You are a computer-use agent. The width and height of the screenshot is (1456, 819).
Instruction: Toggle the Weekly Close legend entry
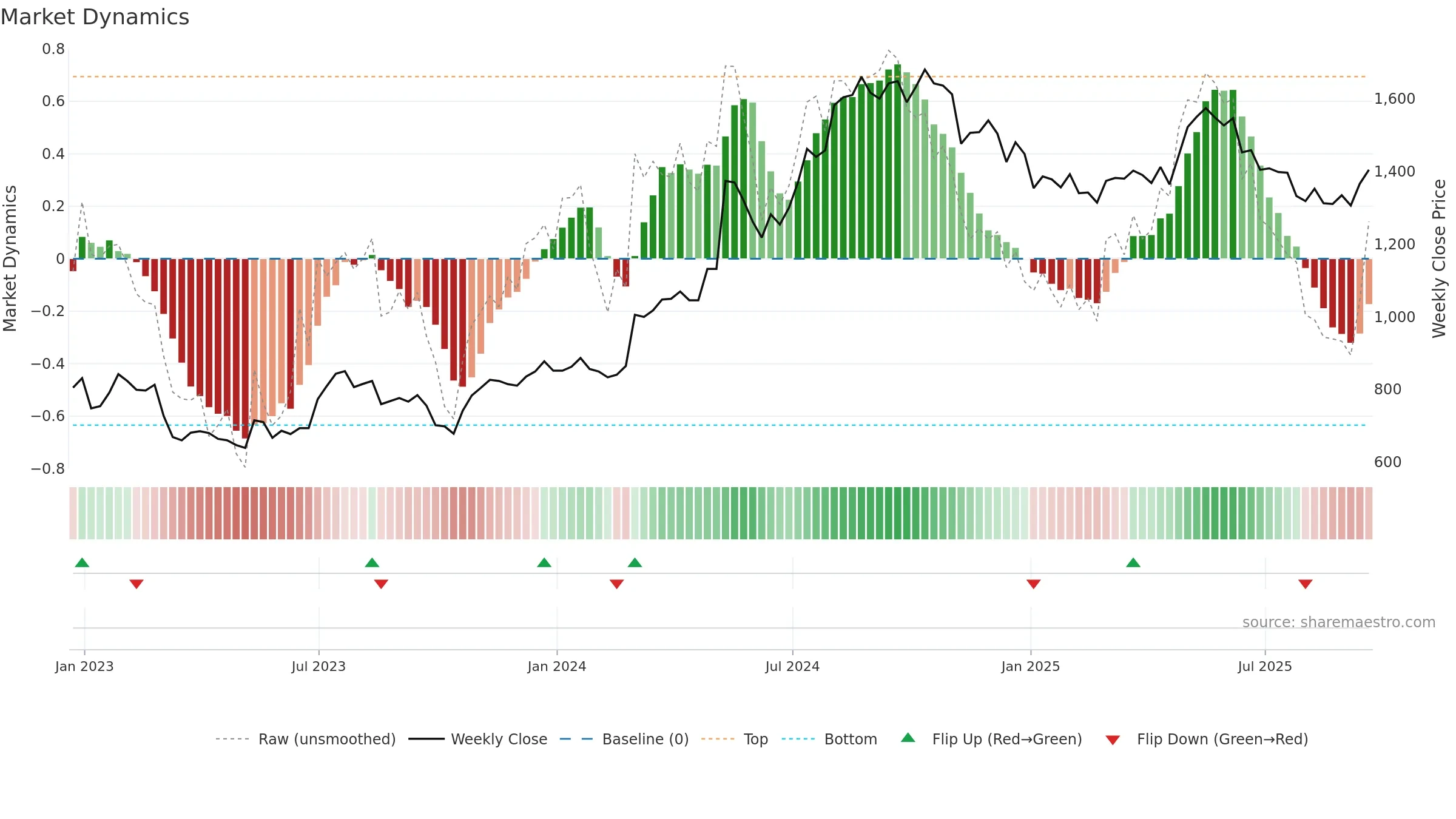tap(478, 739)
